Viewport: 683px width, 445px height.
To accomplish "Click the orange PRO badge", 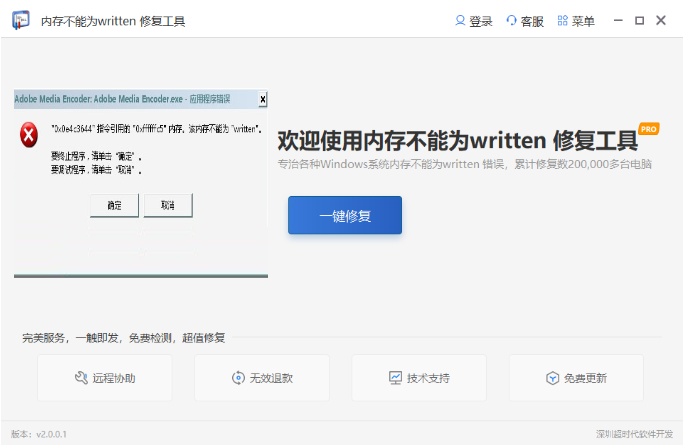I will tap(648, 129).
